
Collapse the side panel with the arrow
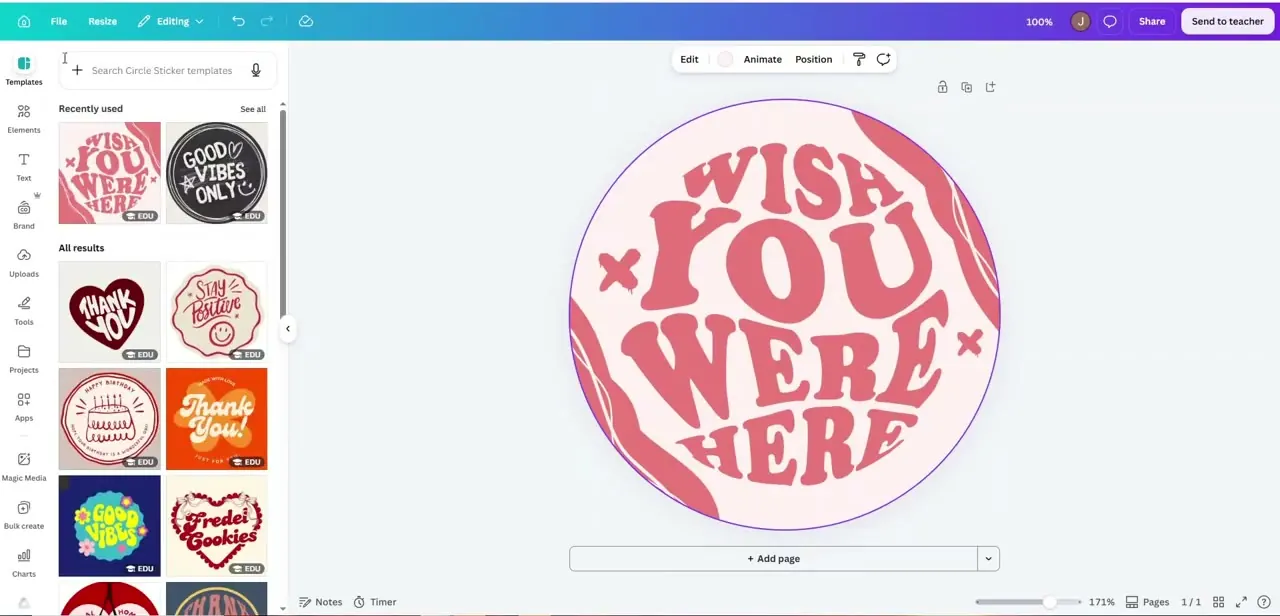[288, 328]
